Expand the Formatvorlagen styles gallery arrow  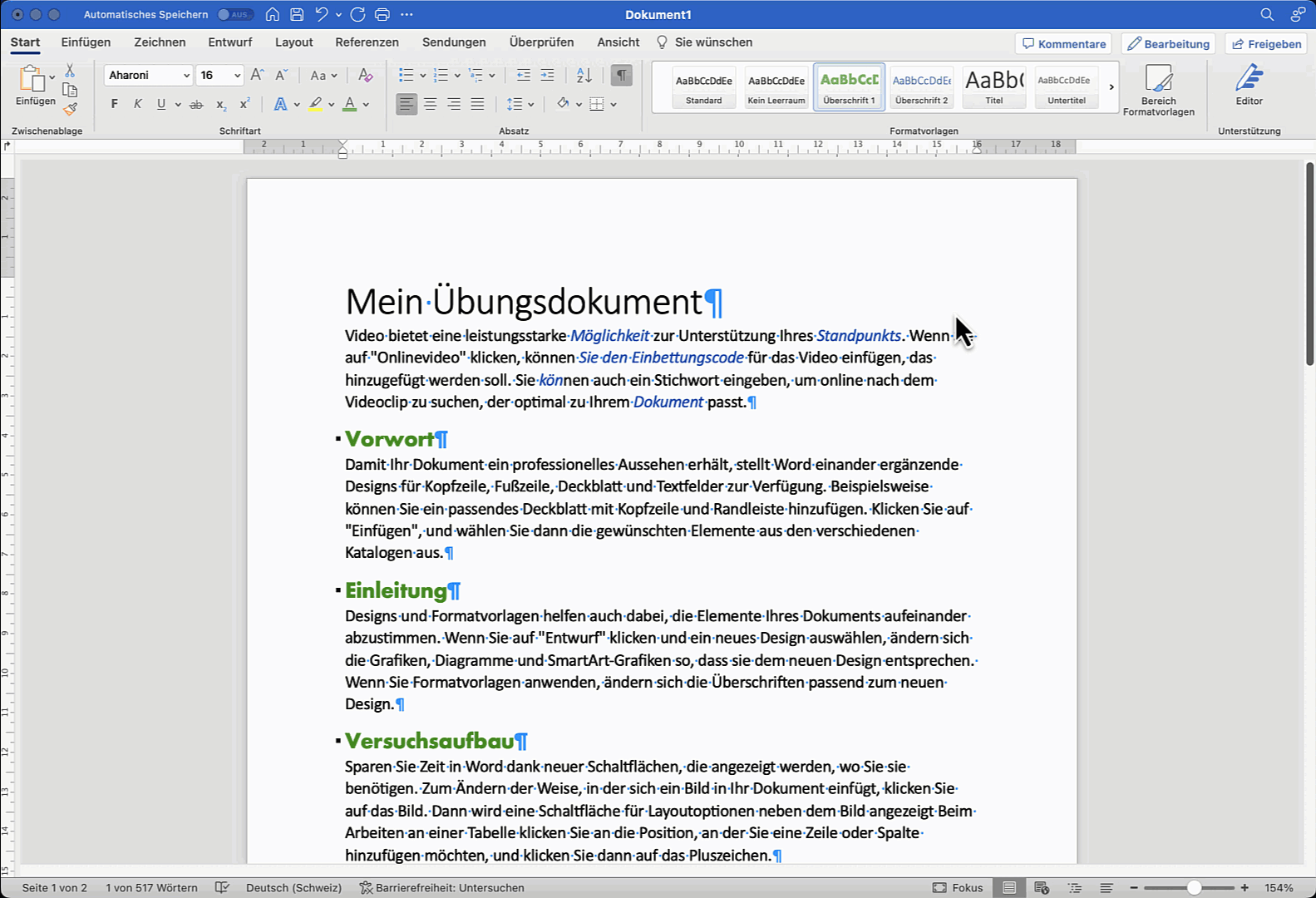pyautogui.click(x=1111, y=86)
